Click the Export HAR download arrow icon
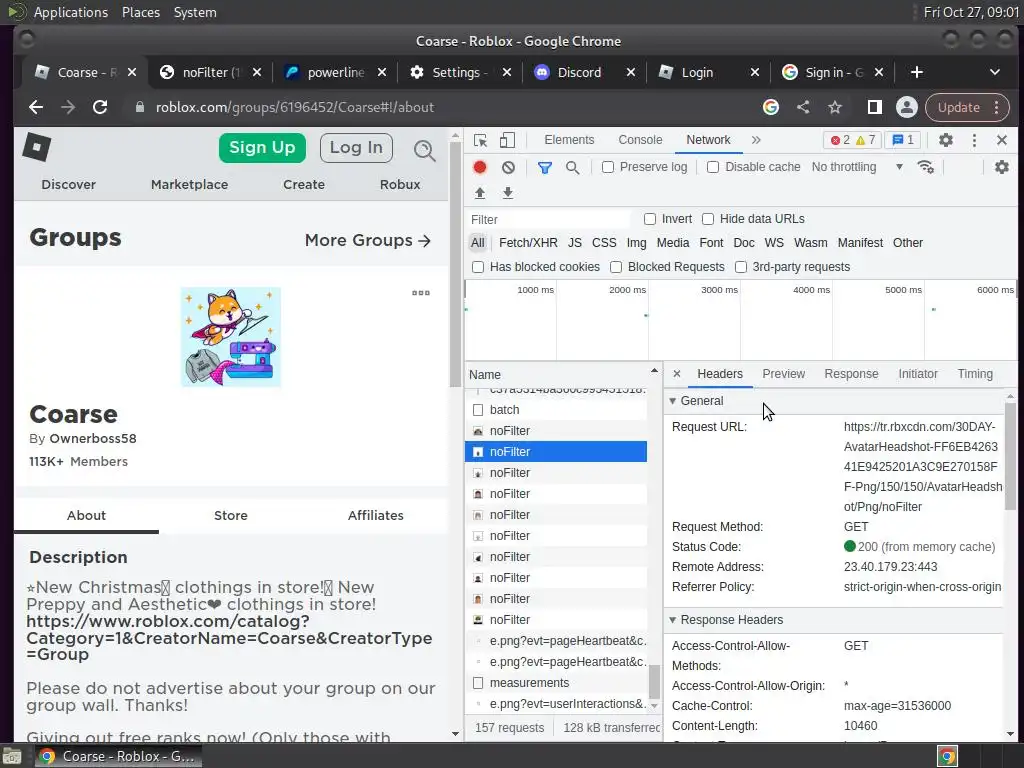 (x=507, y=193)
